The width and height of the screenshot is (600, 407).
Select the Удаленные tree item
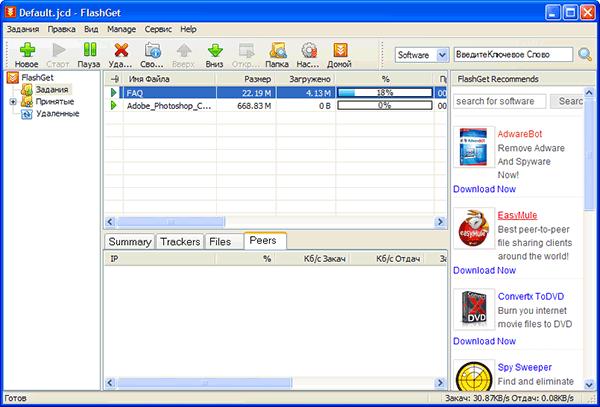[x=57, y=114]
